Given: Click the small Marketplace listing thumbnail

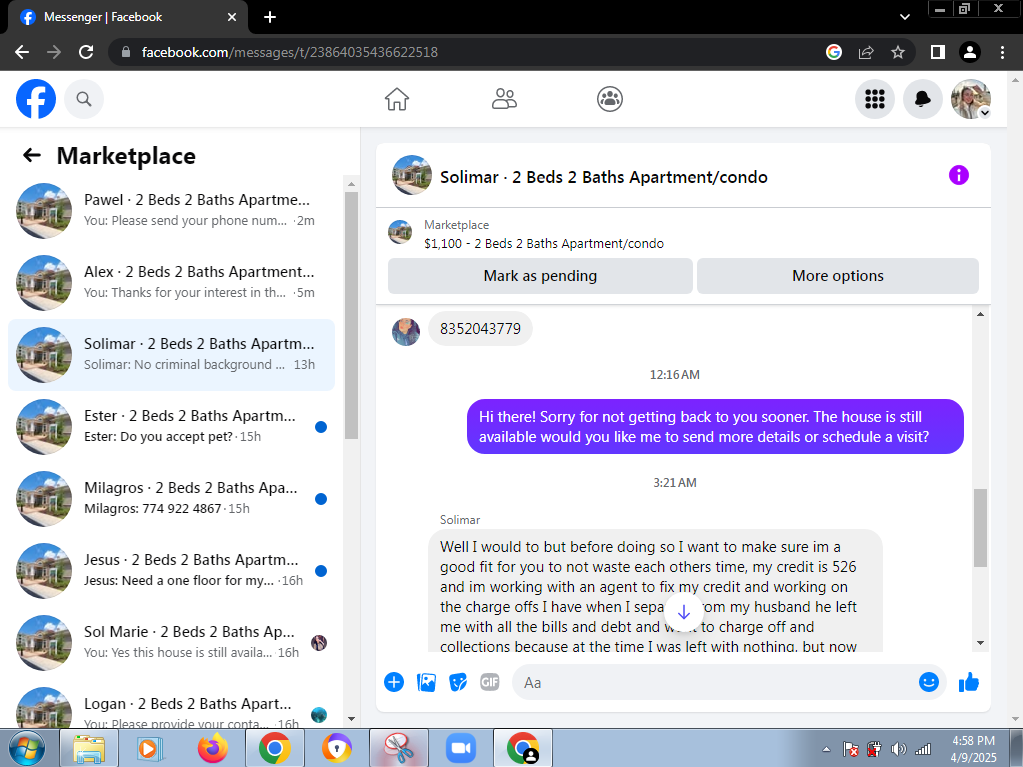Looking at the screenshot, I should [x=400, y=232].
